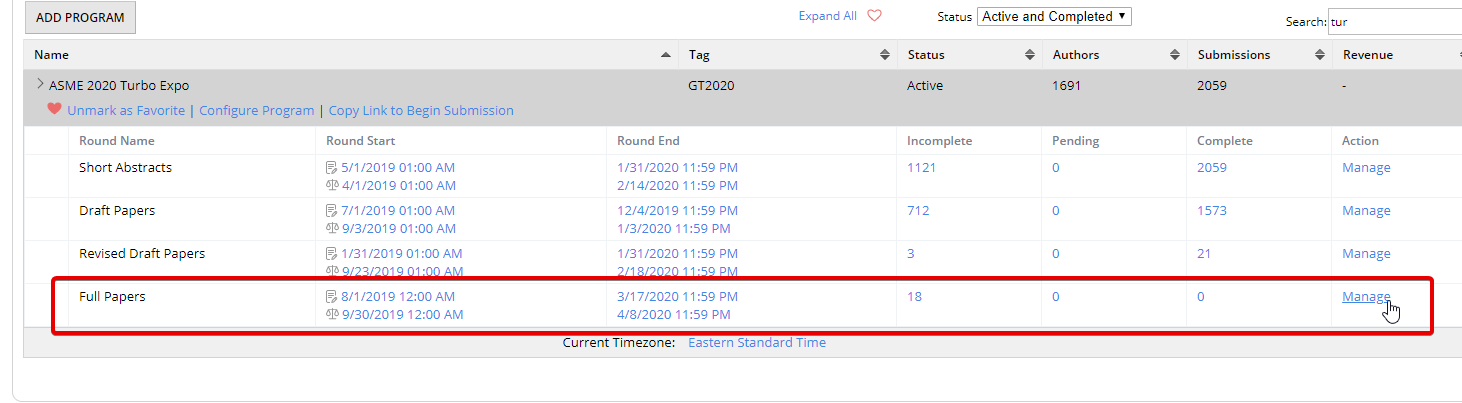
Task: Manage the Full Papers round
Action: [x=1365, y=297]
